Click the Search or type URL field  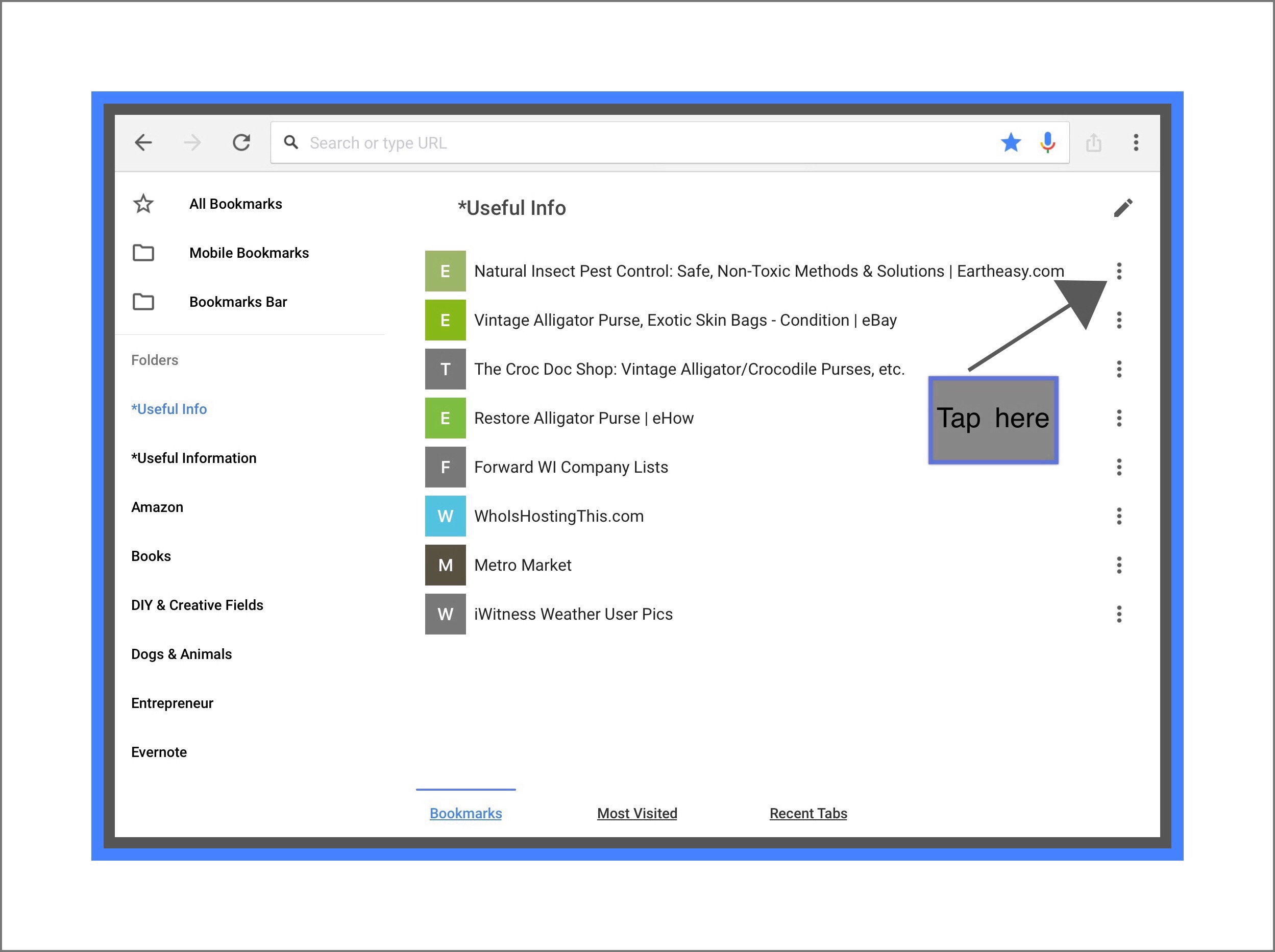point(634,143)
